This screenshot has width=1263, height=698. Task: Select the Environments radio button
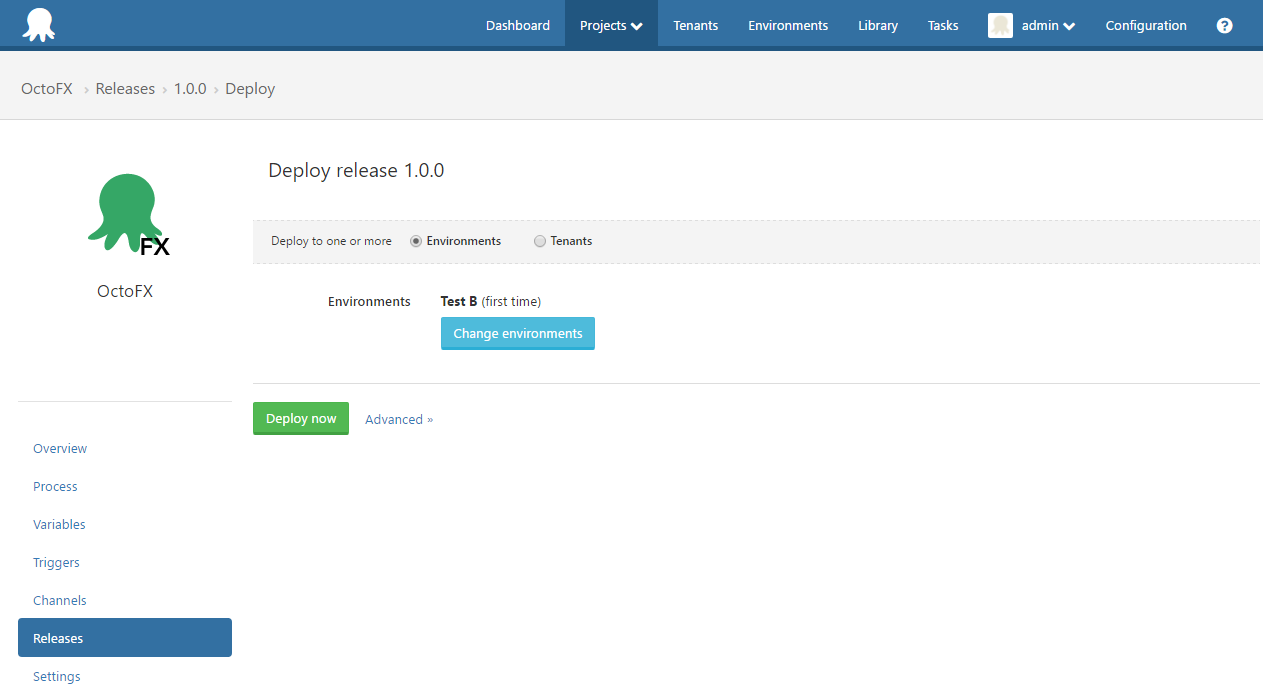(x=415, y=241)
